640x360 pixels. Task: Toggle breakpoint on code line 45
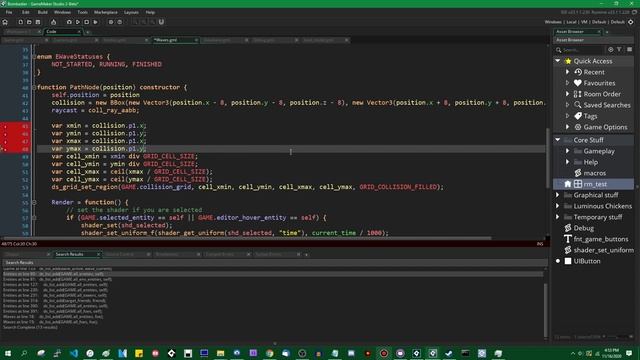tap(5, 126)
